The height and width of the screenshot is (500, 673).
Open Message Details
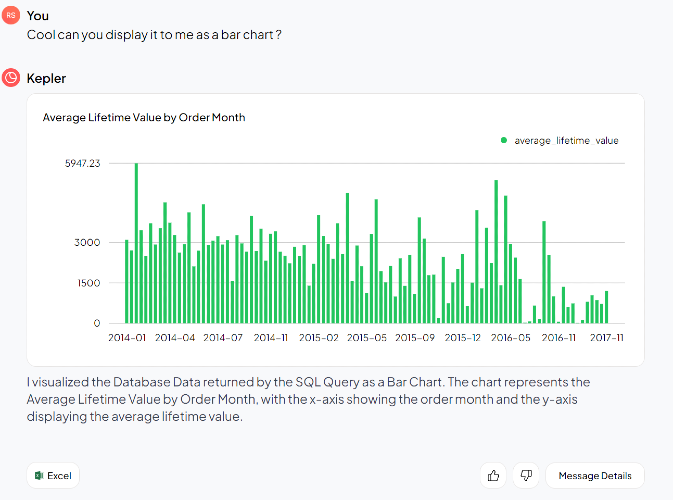click(595, 476)
